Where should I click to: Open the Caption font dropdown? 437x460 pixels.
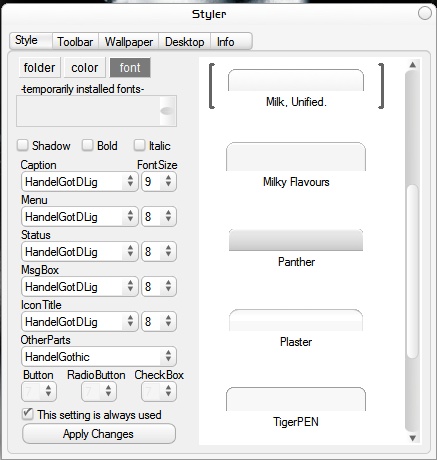point(80,182)
